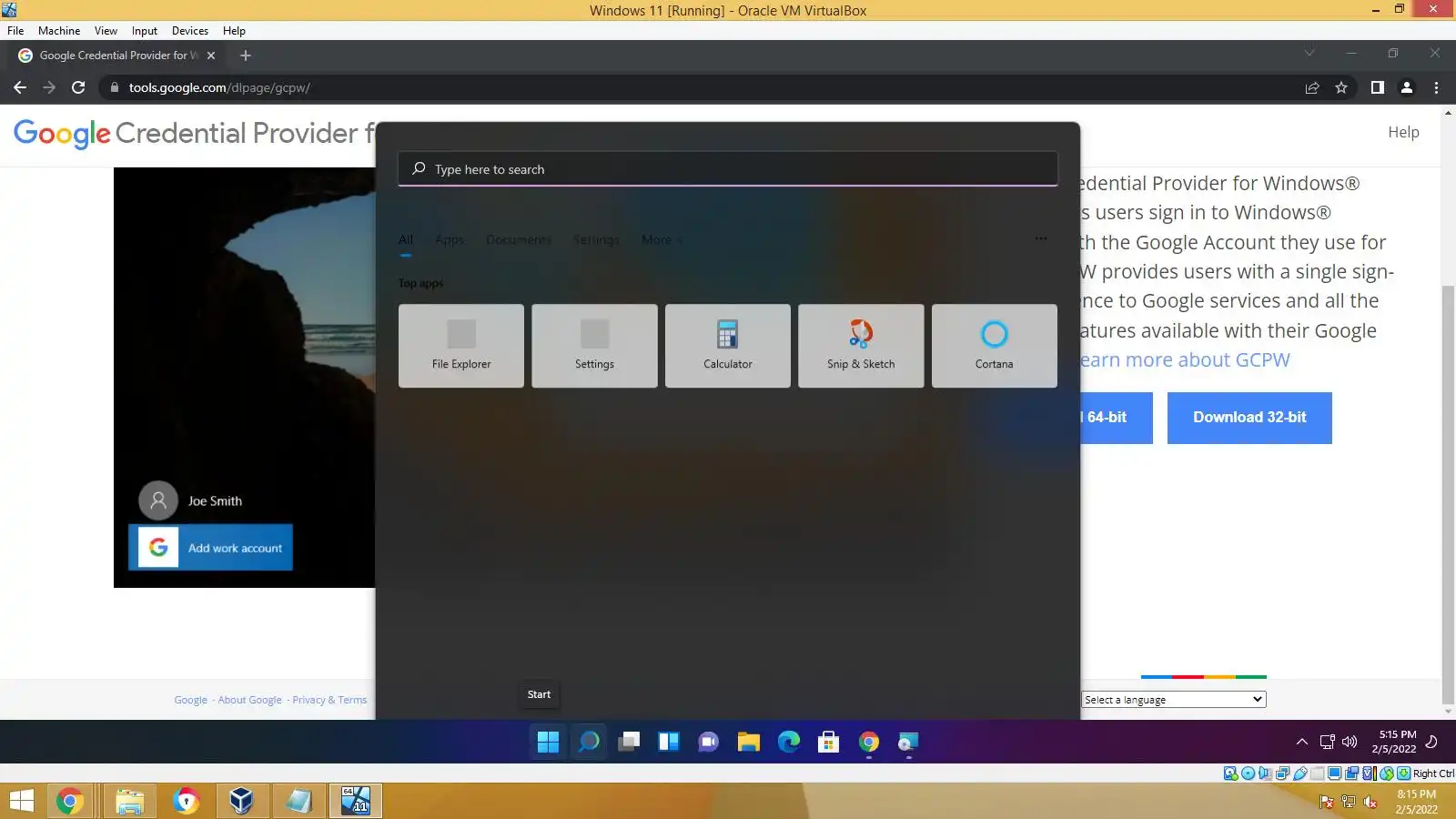Open File Explorer on the Windows 11 taskbar
This screenshot has height=819, width=1456.
pyautogui.click(x=749, y=743)
